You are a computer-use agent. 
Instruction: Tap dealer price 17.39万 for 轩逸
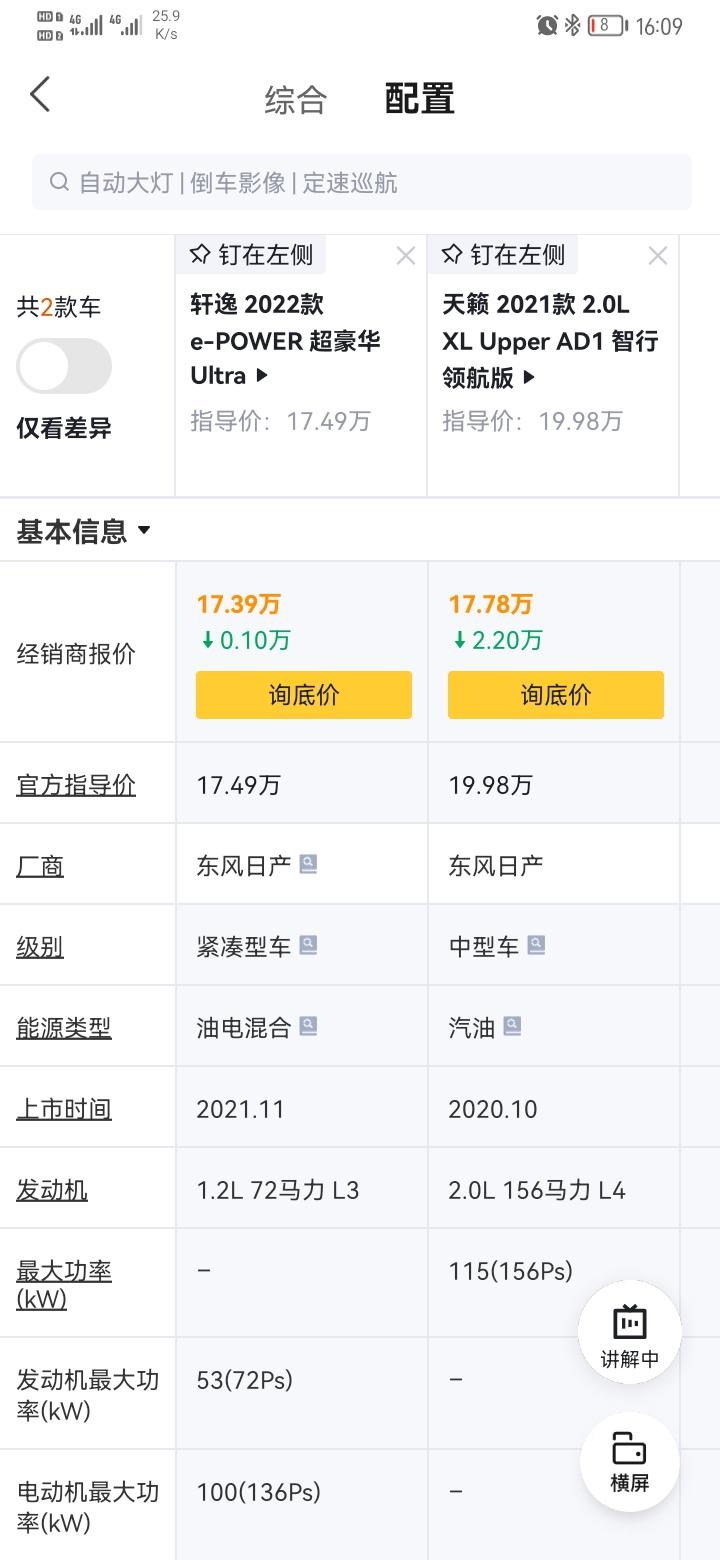[239, 604]
